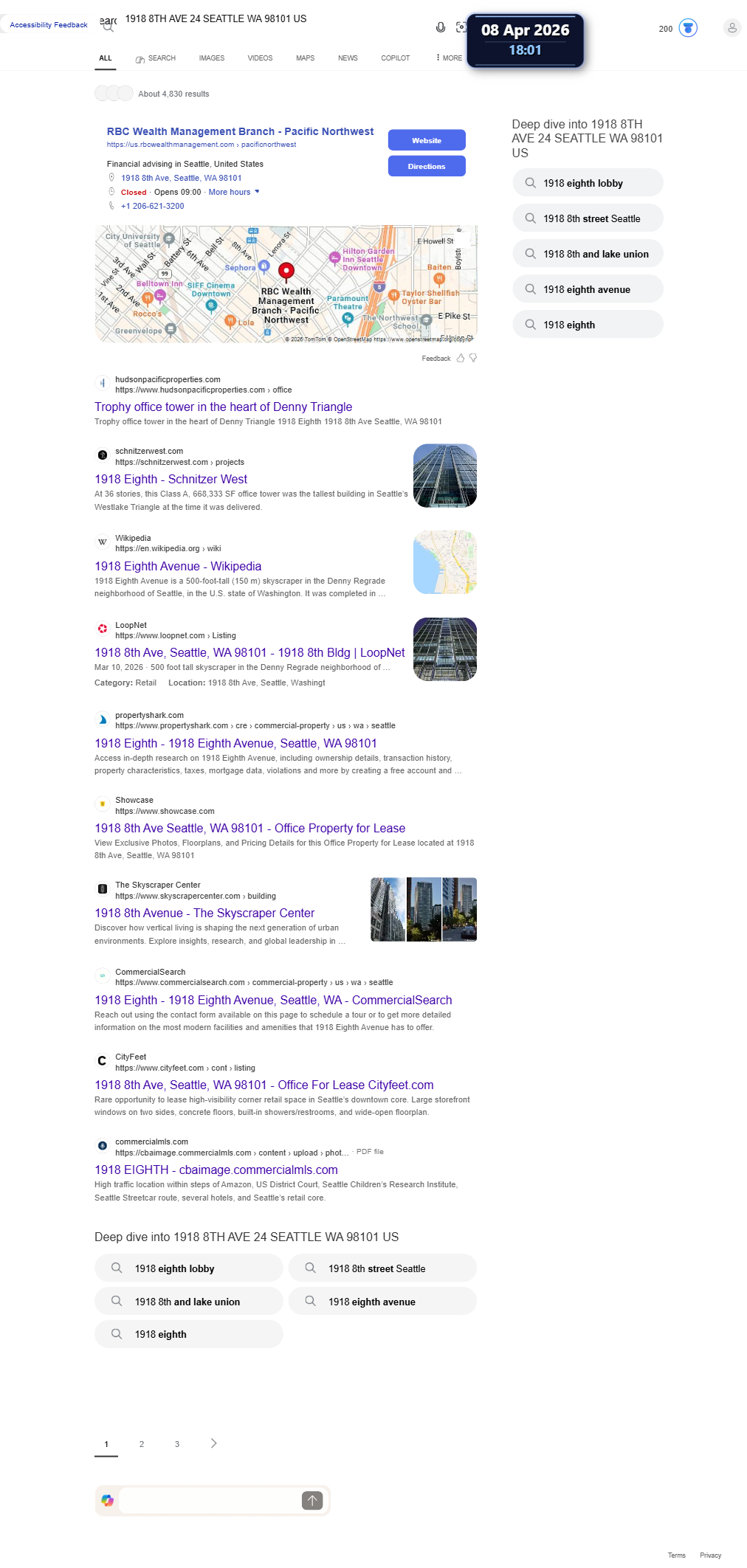The image size is (747, 1568).
Task: Click the Directions button
Action: 427,166
